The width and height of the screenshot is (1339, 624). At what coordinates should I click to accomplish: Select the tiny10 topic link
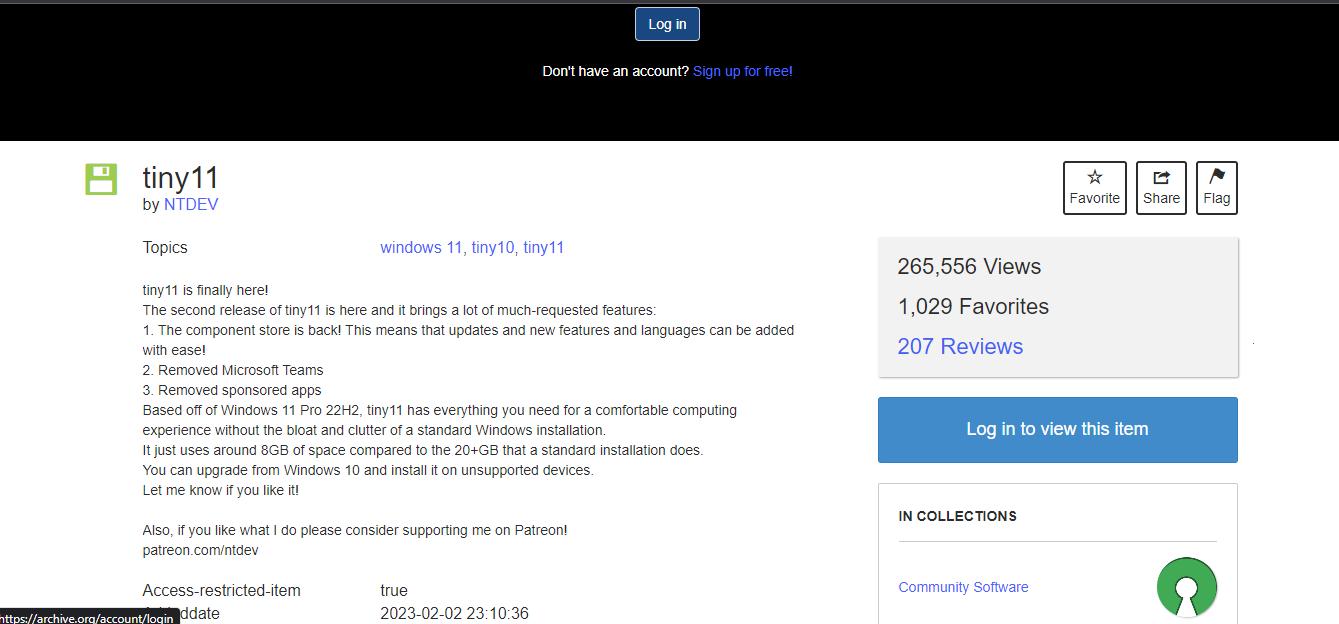click(x=493, y=247)
